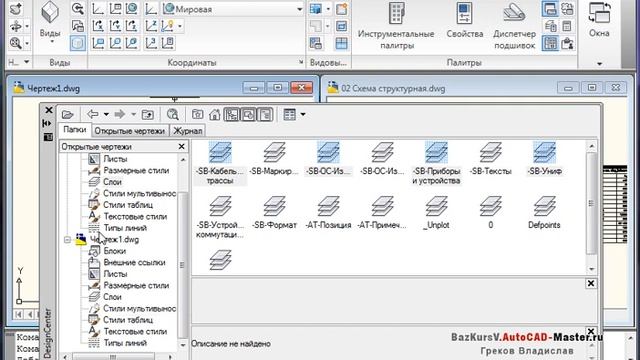Open DesignCenter Search magnifier icon
This screenshot has height=360, width=640.
coord(173,115)
